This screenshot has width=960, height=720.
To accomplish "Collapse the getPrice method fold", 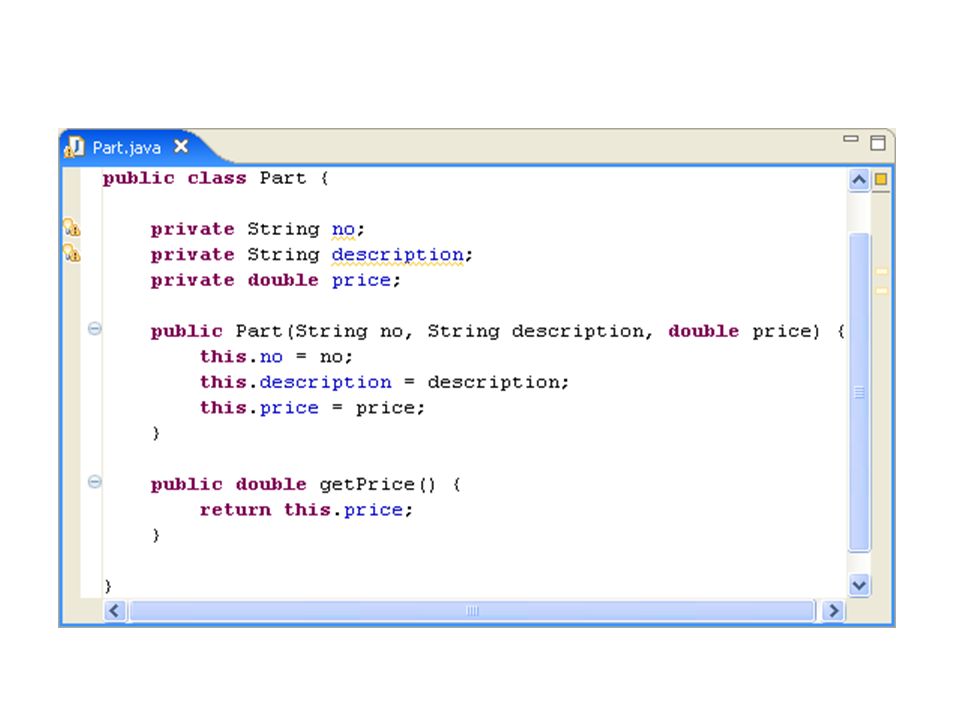I will tap(94, 482).
